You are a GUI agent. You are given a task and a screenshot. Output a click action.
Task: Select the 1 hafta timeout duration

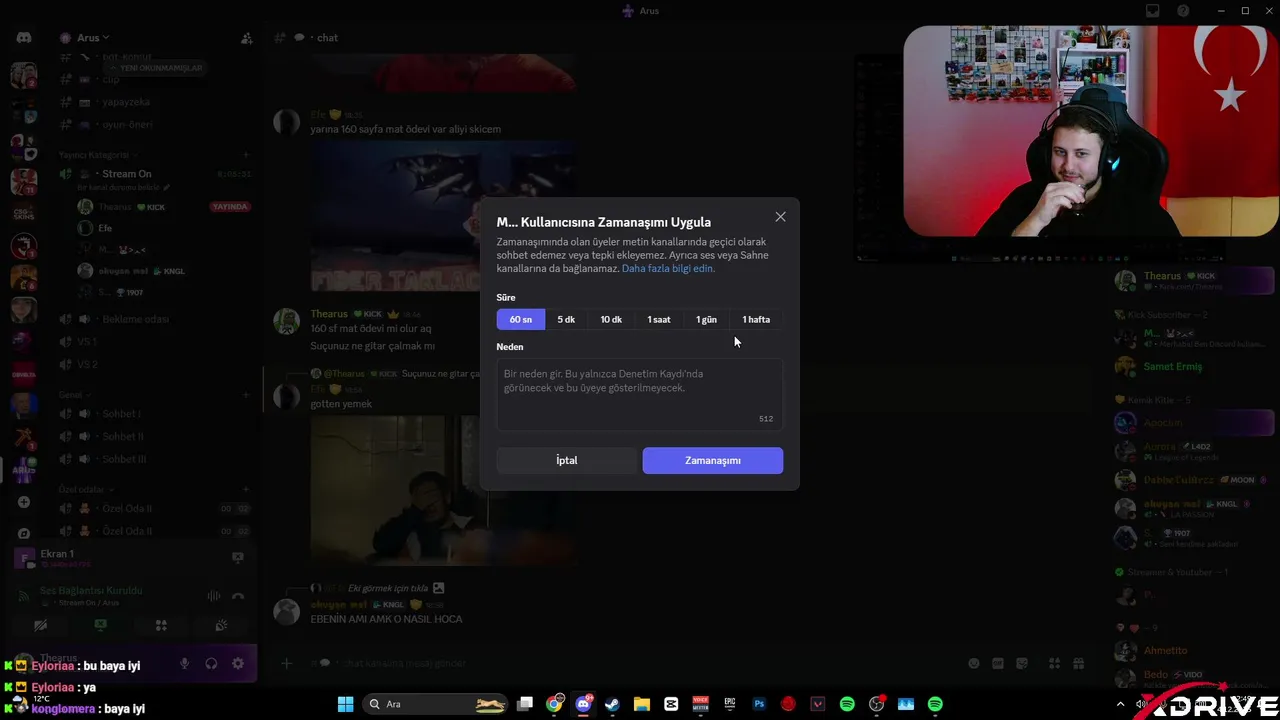click(756, 319)
